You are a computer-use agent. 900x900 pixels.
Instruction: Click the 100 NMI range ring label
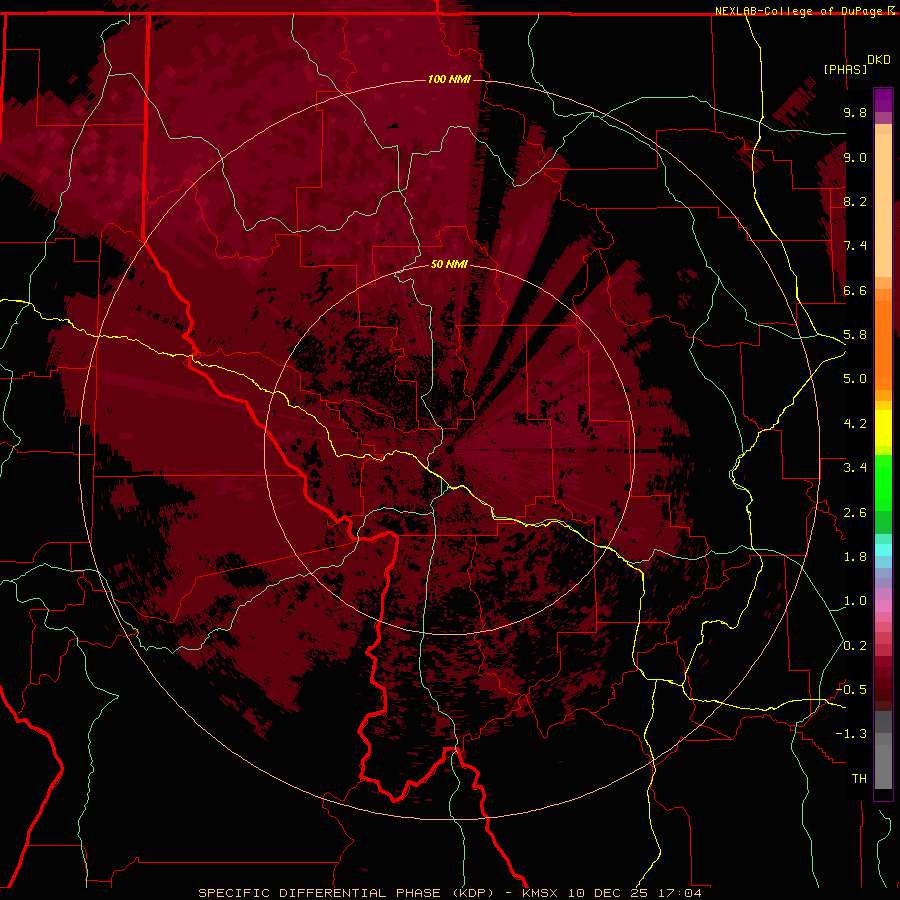click(449, 79)
